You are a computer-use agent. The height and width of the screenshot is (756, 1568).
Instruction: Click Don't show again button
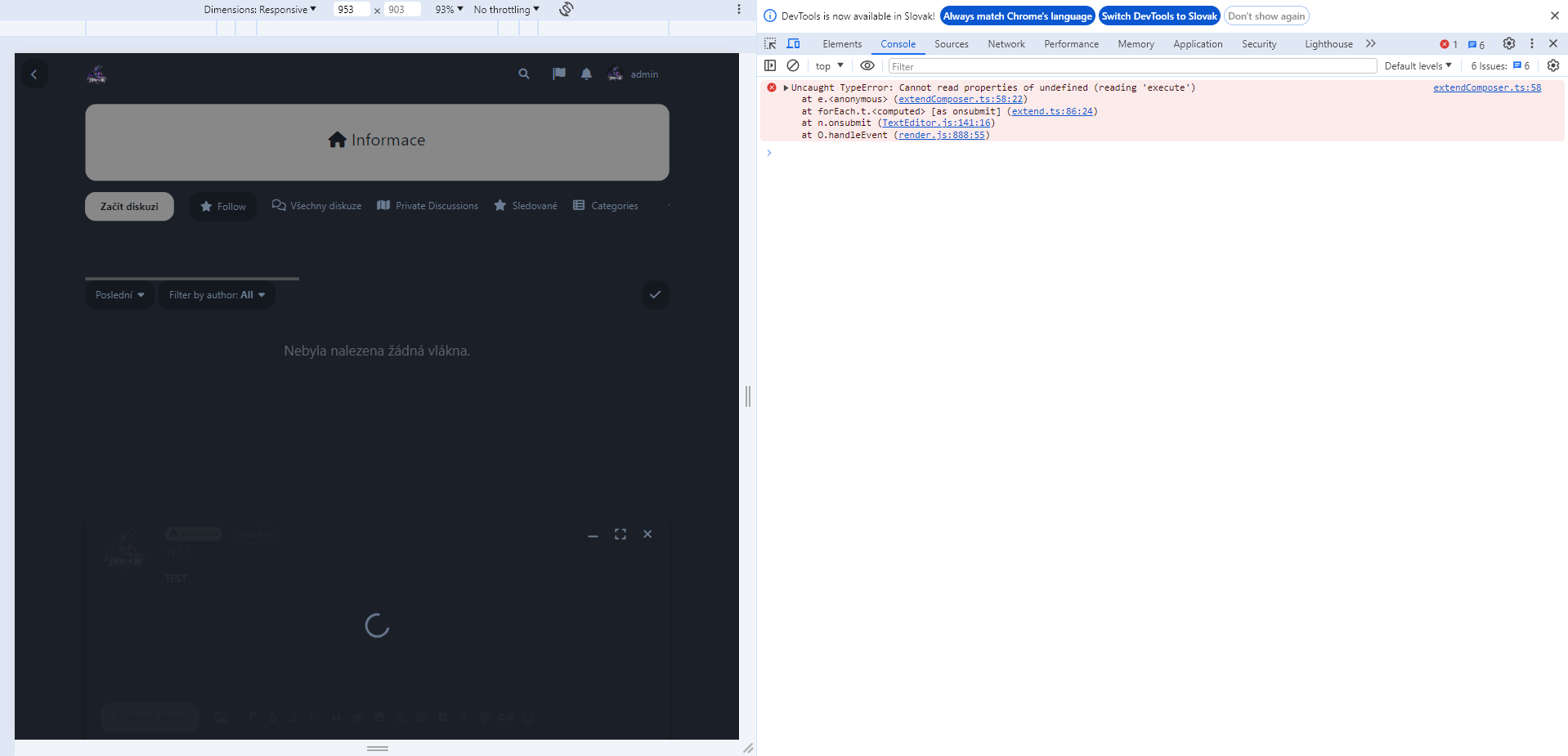[x=1266, y=16]
